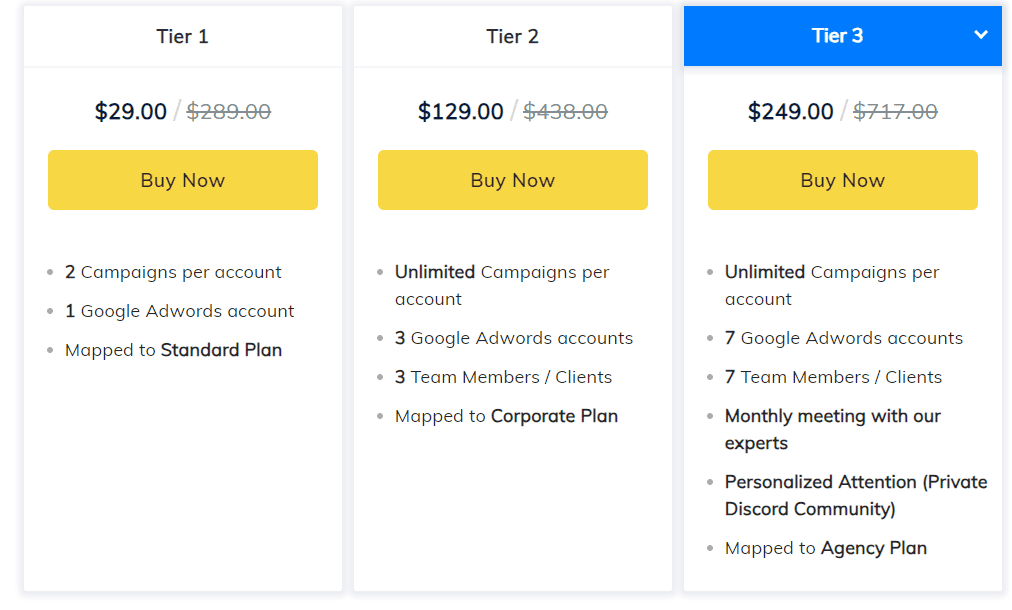Click the Monthly meeting with experts feature
This screenshot has width=1012, height=610.
point(833,429)
